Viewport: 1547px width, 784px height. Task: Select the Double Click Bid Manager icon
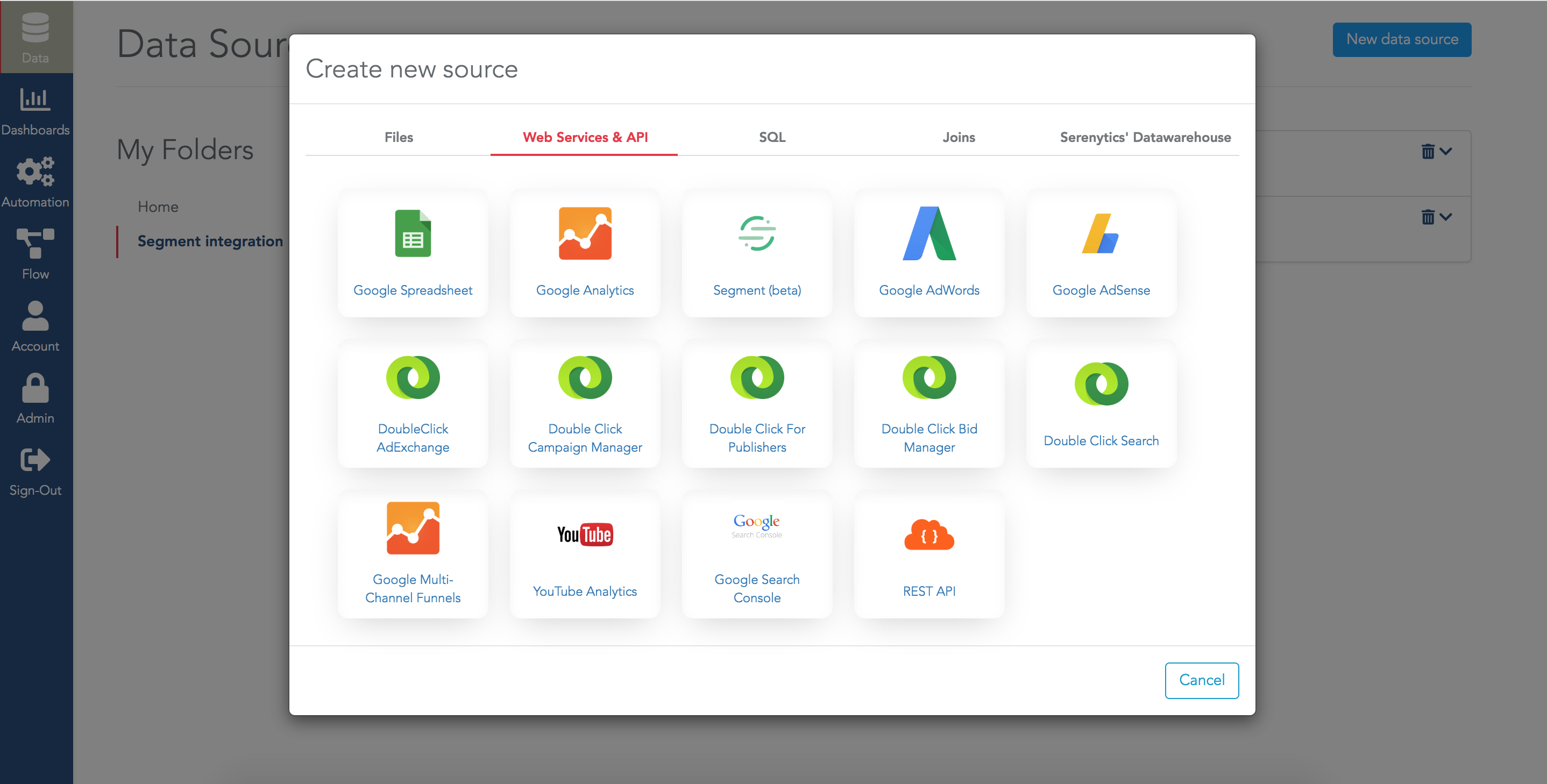(x=929, y=377)
